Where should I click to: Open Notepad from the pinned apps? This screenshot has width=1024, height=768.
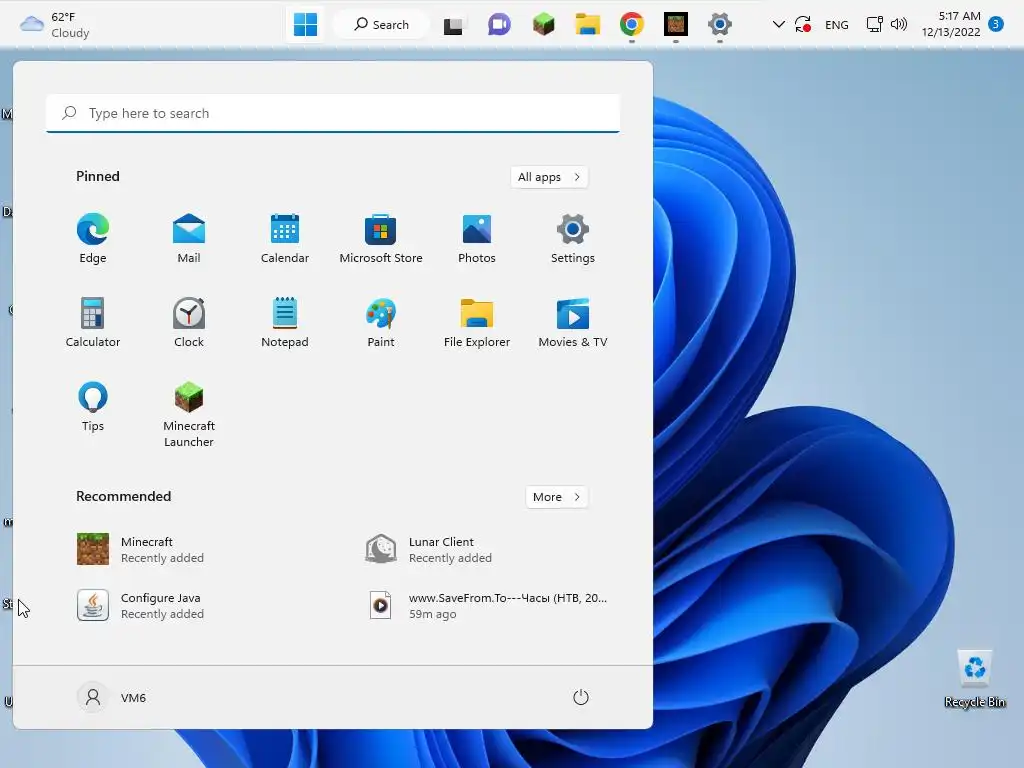pyautogui.click(x=285, y=323)
